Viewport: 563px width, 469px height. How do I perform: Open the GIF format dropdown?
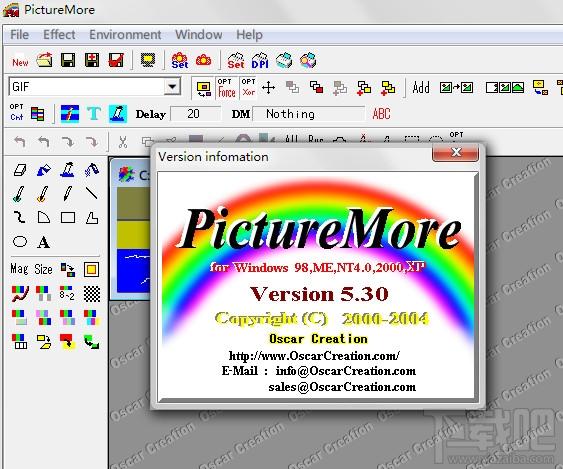172,87
